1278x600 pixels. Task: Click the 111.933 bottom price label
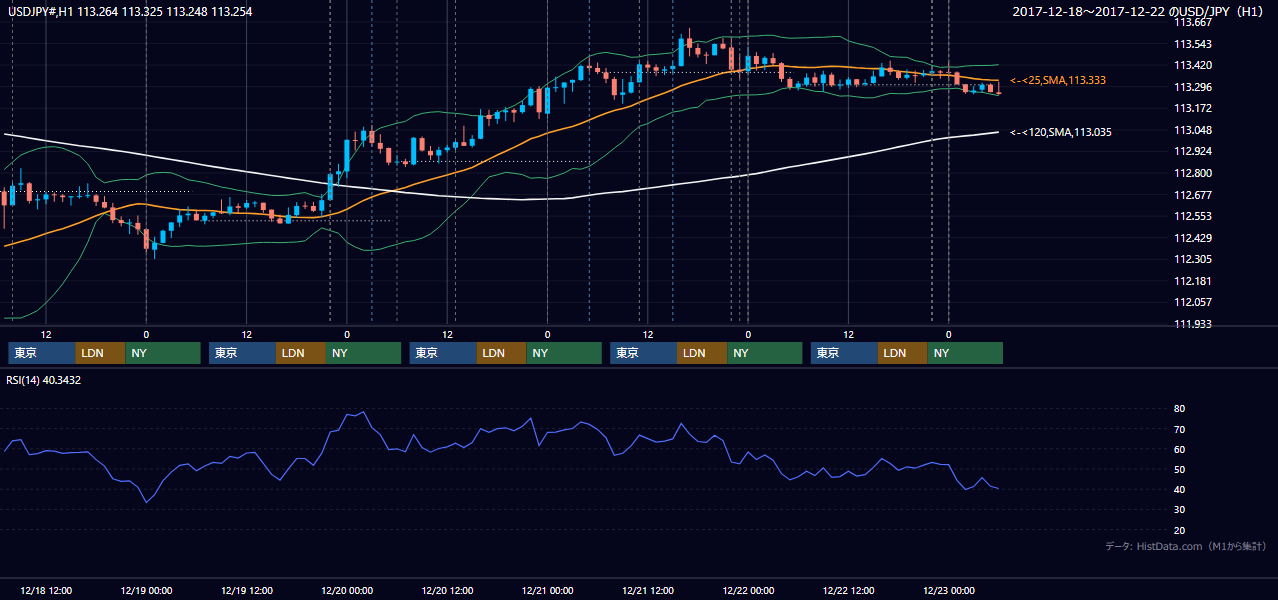[x=1192, y=324]
